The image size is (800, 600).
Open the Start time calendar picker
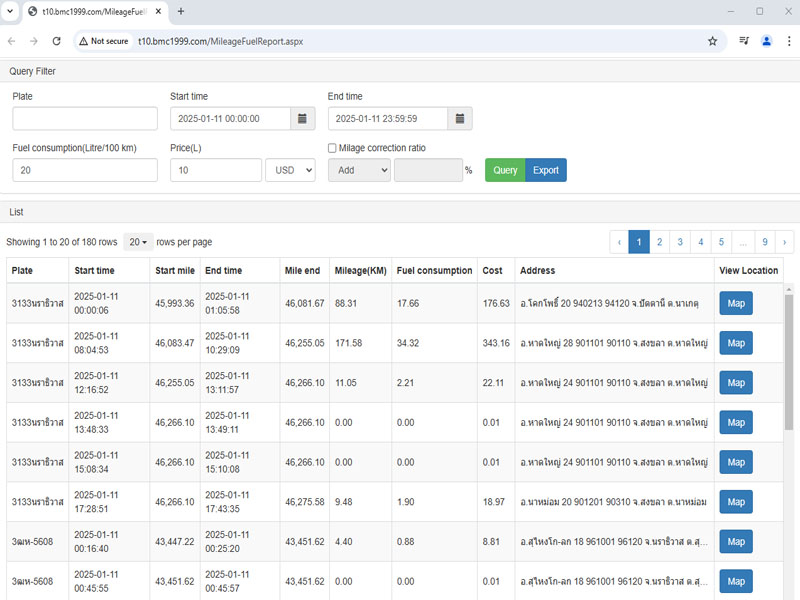point(303,119)
